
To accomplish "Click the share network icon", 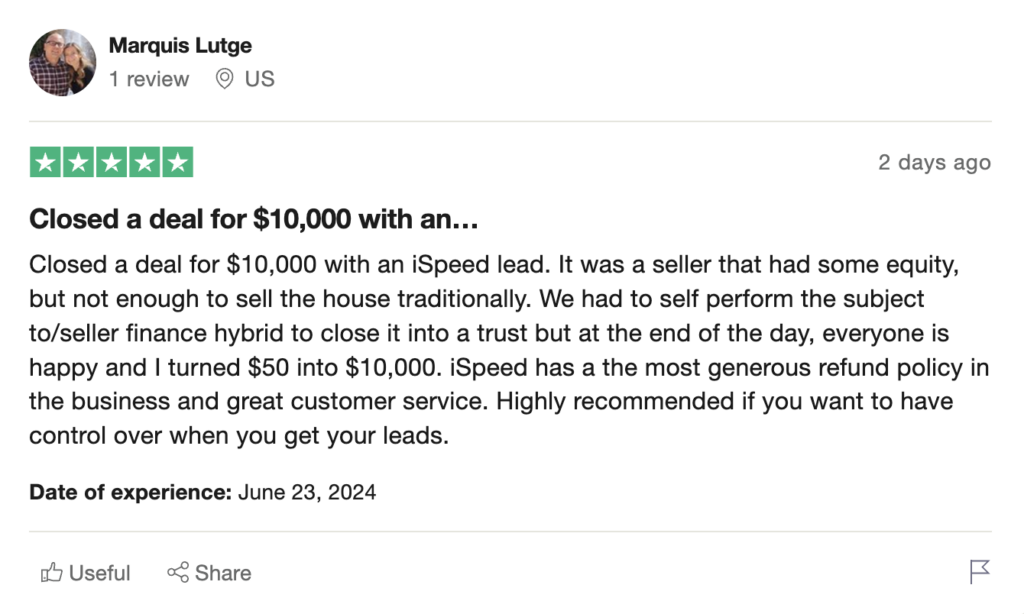I will [178, 573].
